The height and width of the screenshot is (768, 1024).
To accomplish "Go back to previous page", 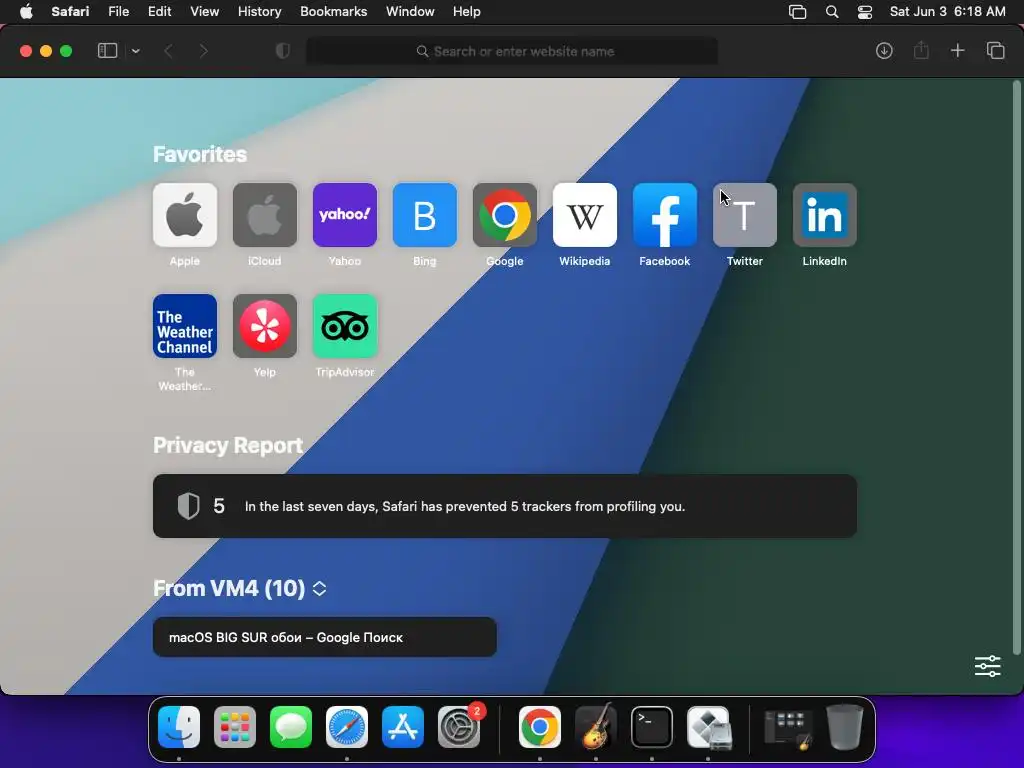I will 168,51.
